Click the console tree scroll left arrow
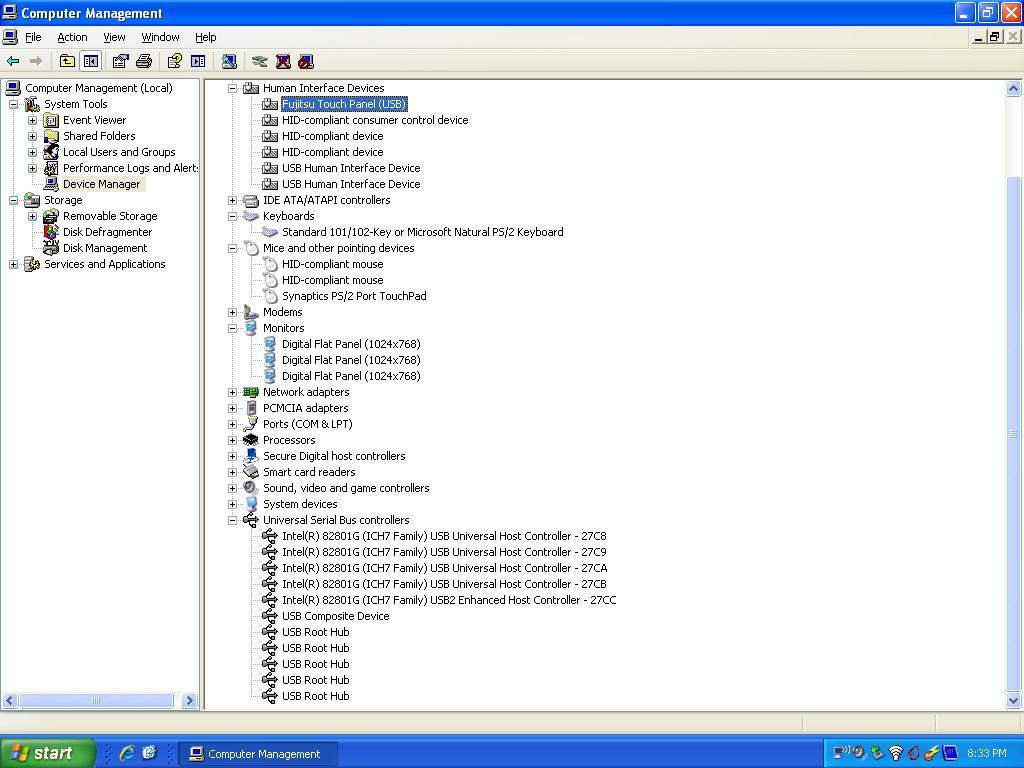1024x768 pixels. tap(10, 701)
